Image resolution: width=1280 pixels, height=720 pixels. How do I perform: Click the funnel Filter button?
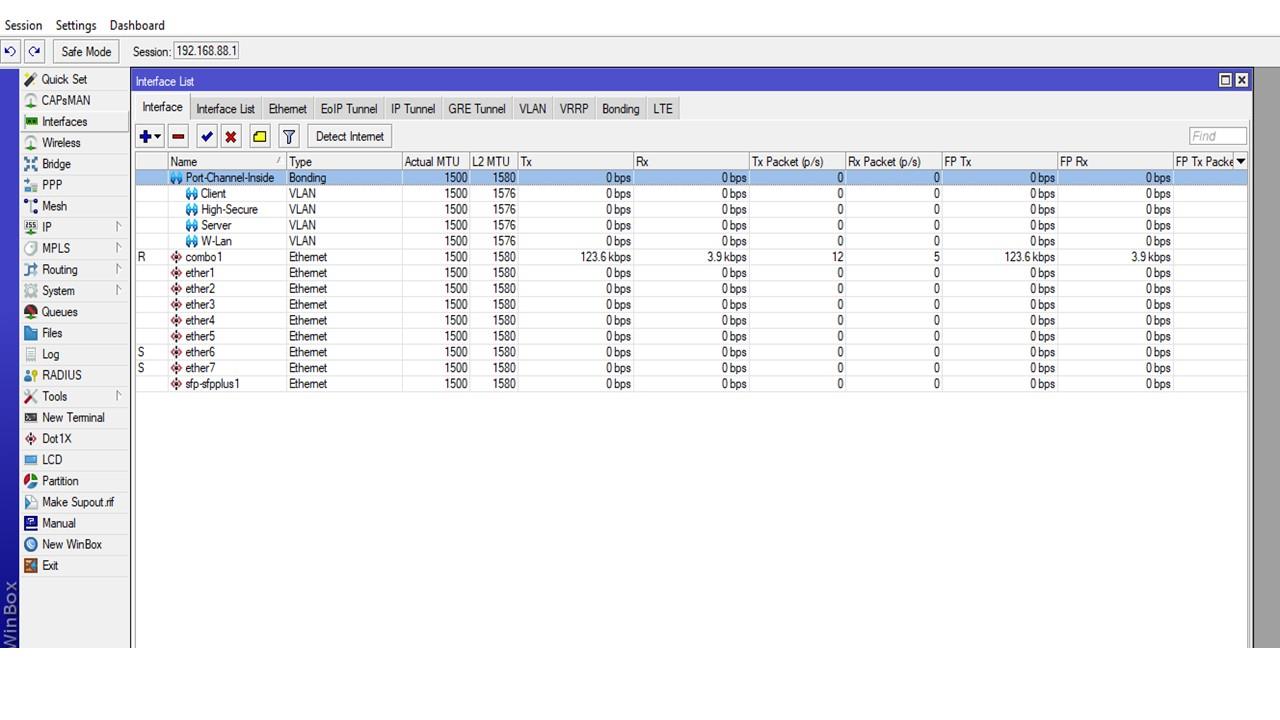coord(289,137)
